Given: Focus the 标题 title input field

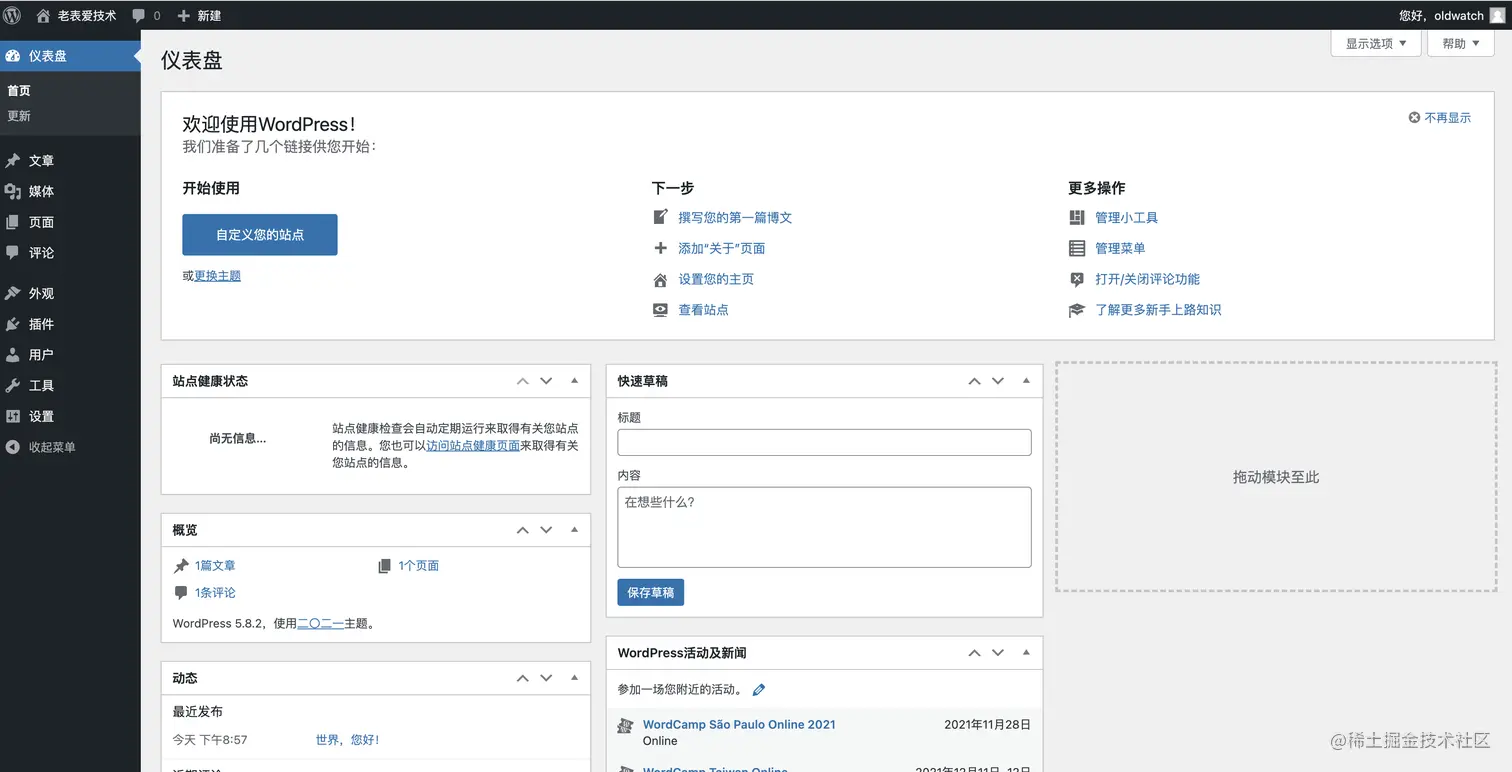Looking at the screenshot, I should [x=824, y=443].
